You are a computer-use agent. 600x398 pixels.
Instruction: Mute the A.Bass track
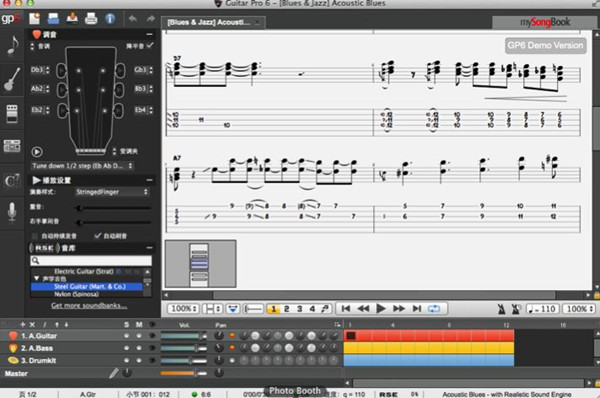click(x=139, y=348)
